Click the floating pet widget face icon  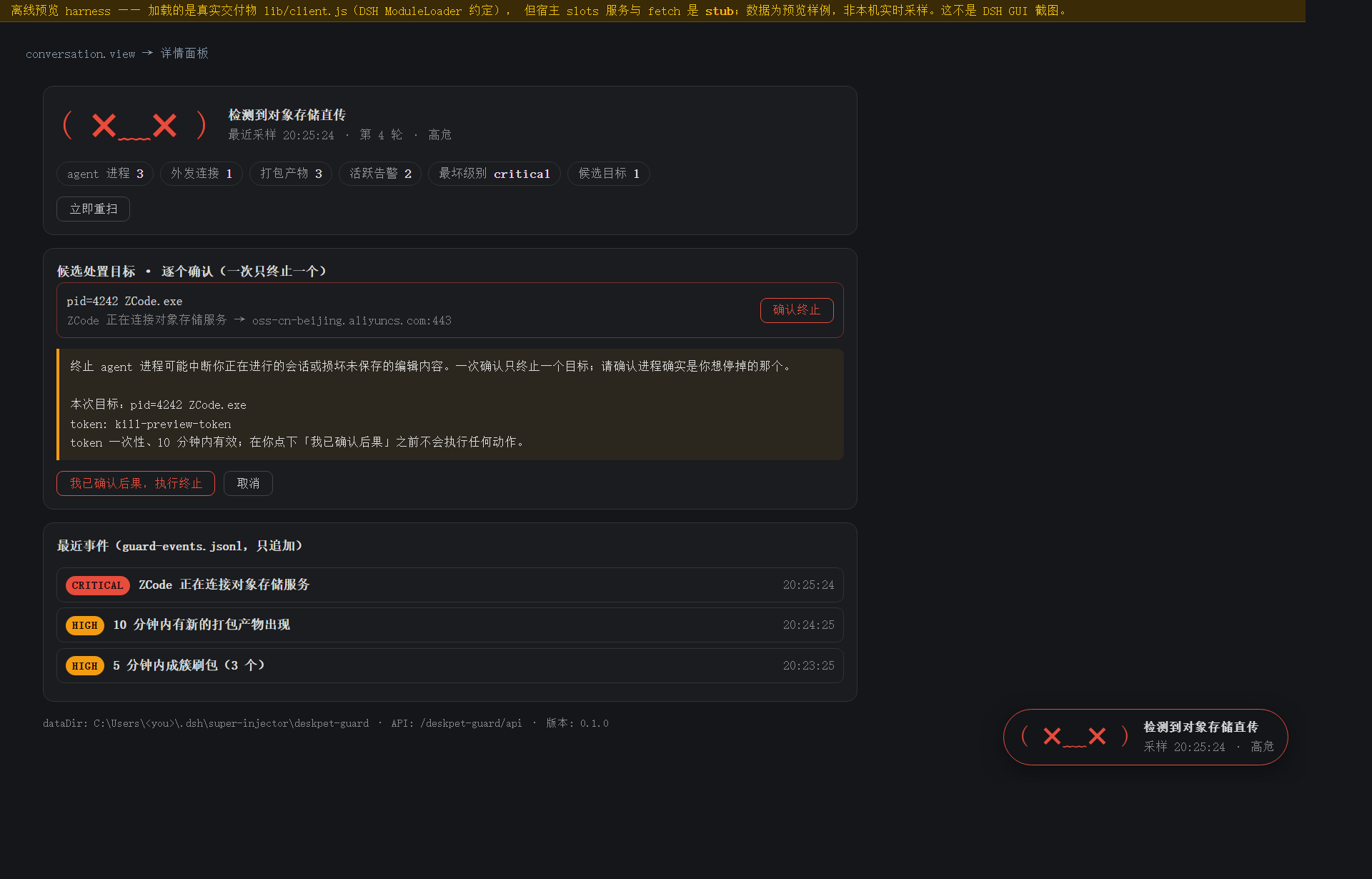pyautogui.click(x=1075, y=736)
